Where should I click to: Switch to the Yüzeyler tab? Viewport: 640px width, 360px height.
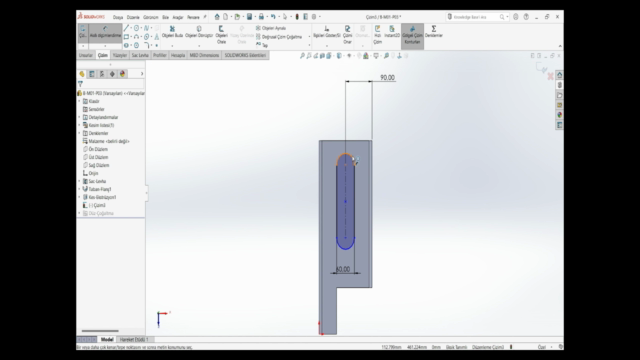[120, 55]
